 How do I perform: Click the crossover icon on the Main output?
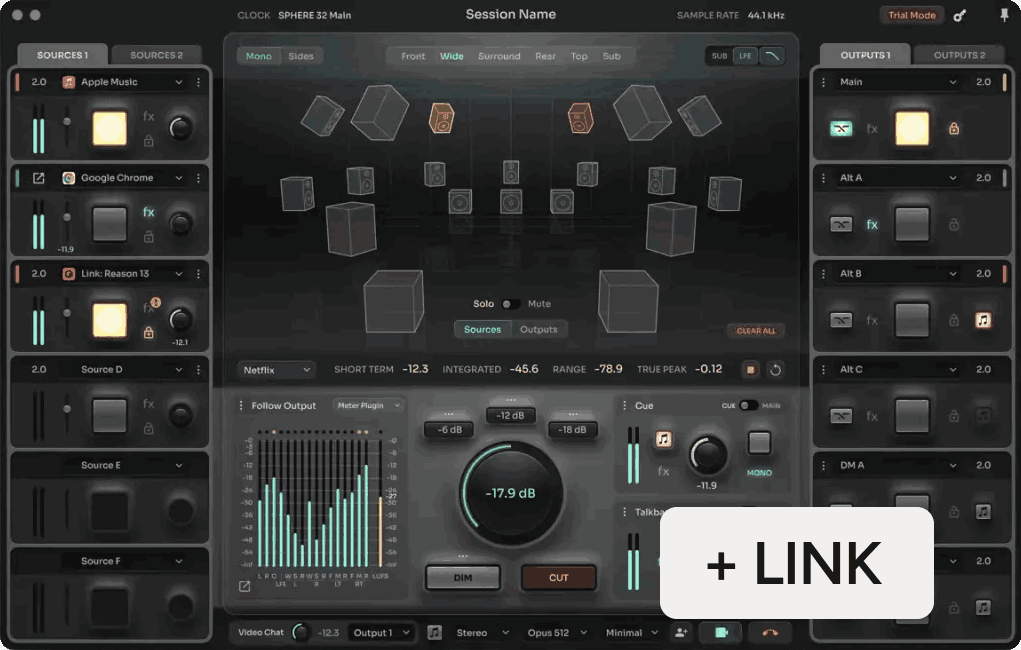[x=841, y=128]
